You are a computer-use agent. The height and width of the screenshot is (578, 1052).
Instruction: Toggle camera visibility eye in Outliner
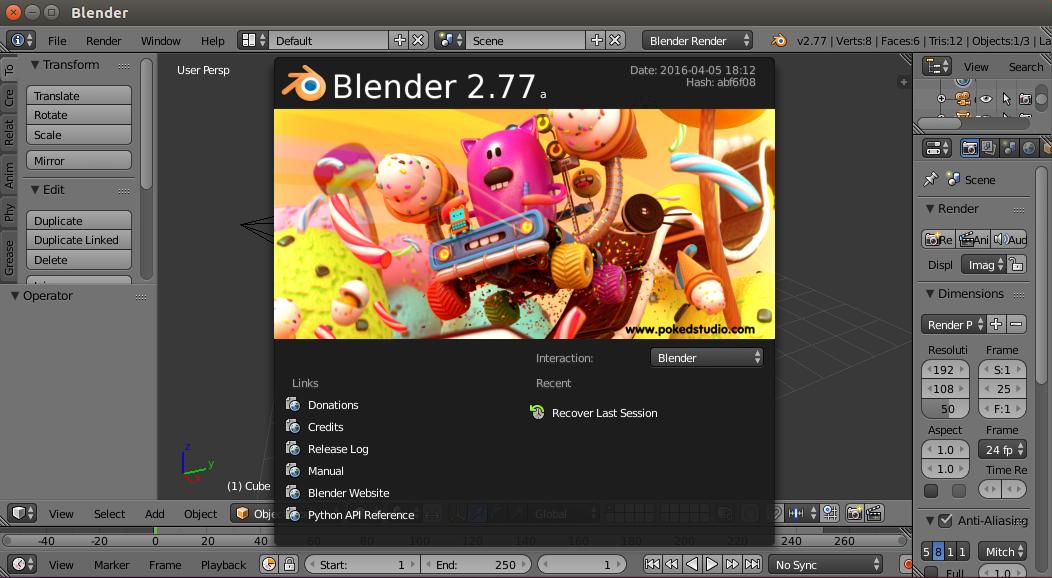pyautogui.click(x=985, y=99)
